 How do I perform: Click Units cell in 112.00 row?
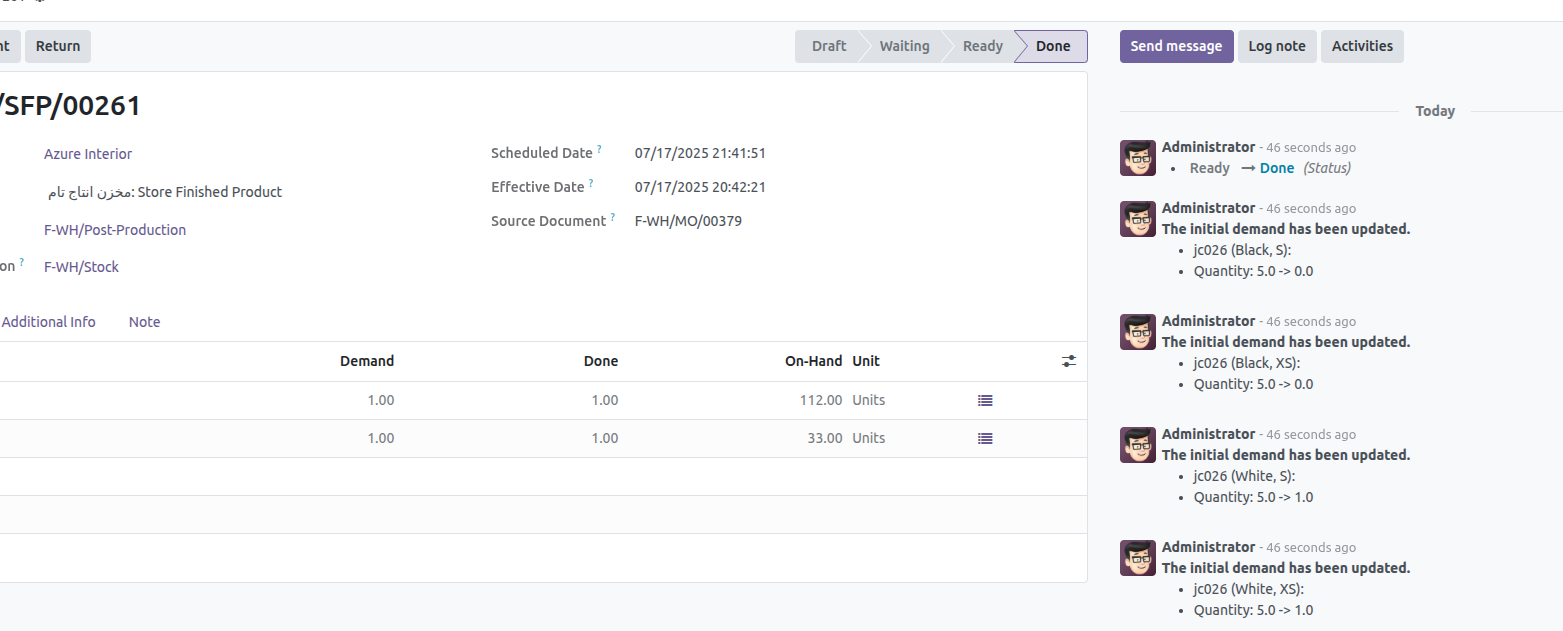pos(869,400)
